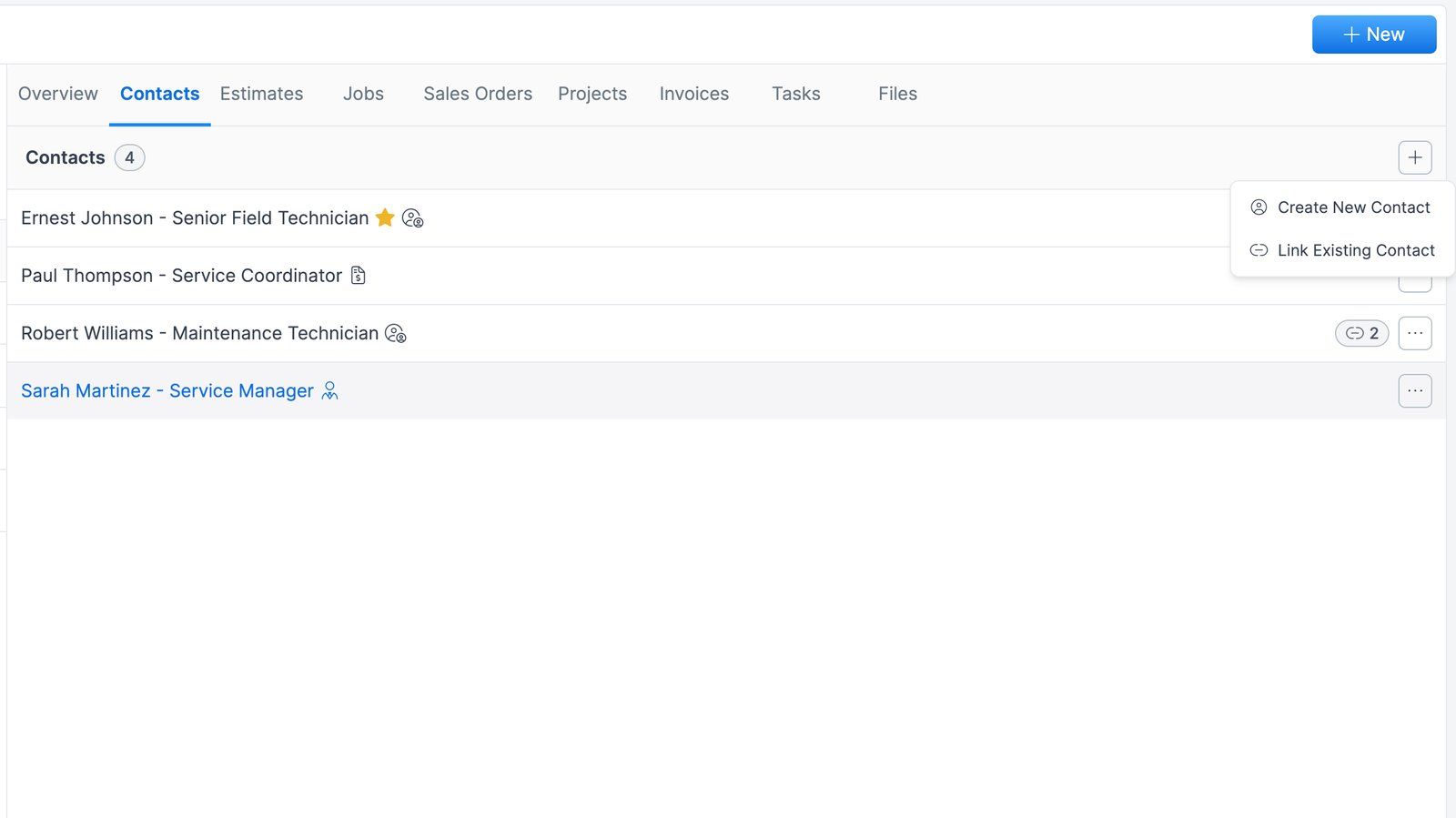Select Robert Williams - Maintenance Technician row

(726, 333)
